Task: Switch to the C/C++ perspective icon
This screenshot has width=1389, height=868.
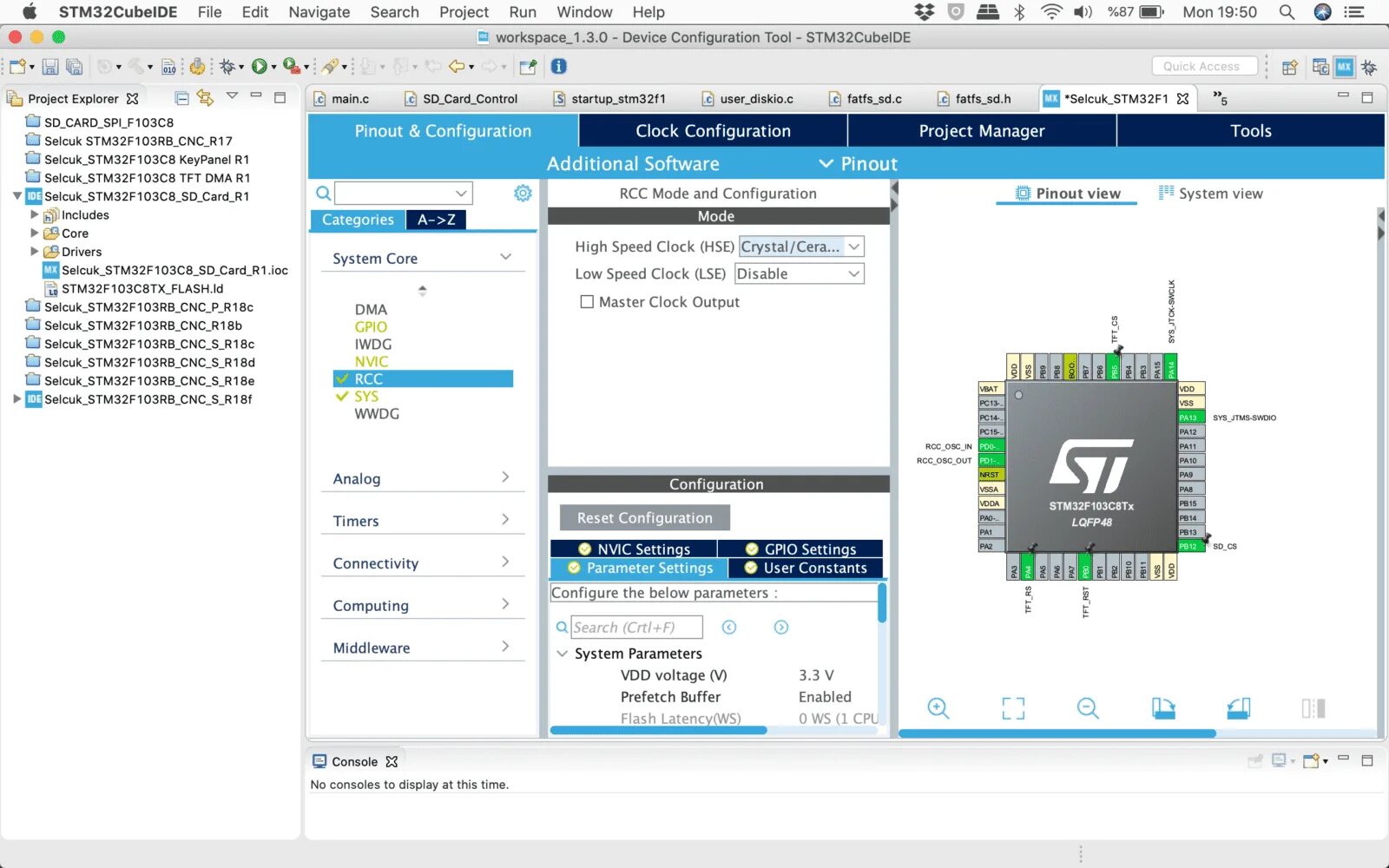Action: pyautogui.click(x=1320, y=67)
